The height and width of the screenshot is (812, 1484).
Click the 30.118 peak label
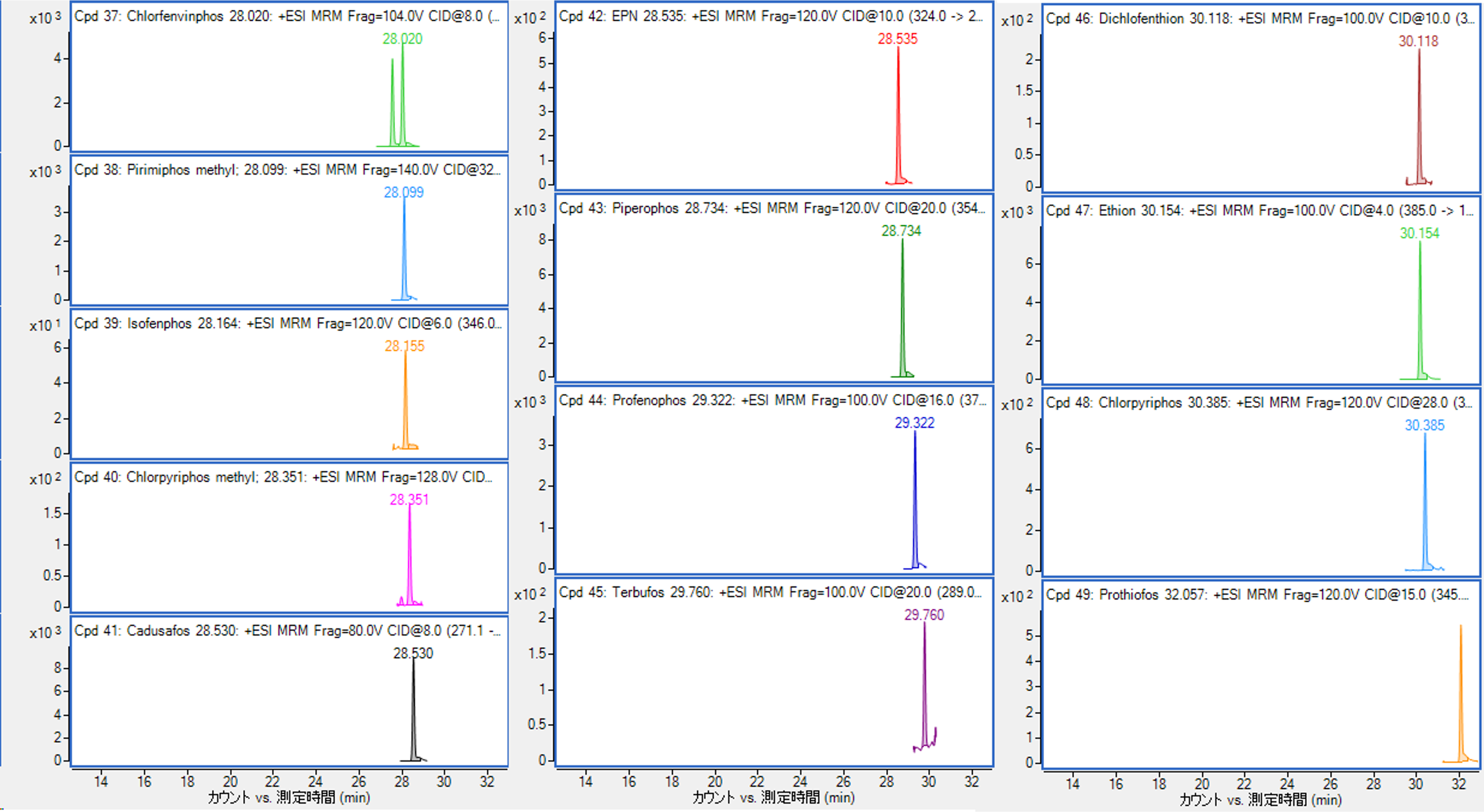pos(1419,41)
